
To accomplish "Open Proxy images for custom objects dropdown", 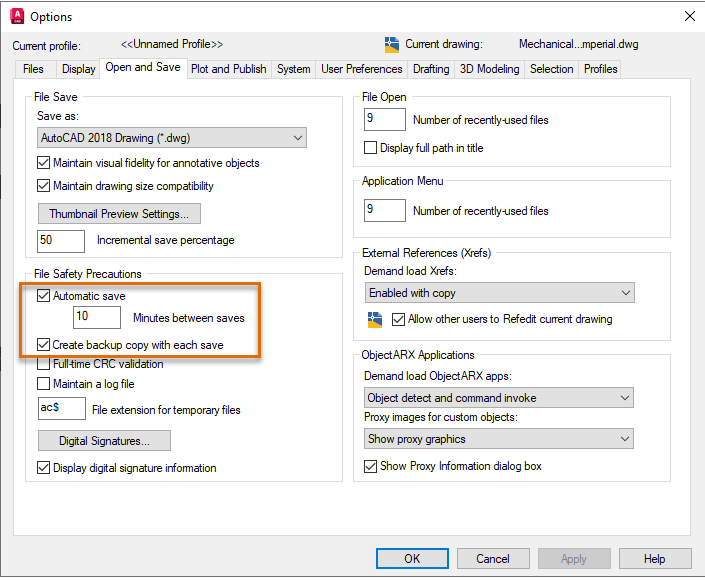I will coord(499,439).
